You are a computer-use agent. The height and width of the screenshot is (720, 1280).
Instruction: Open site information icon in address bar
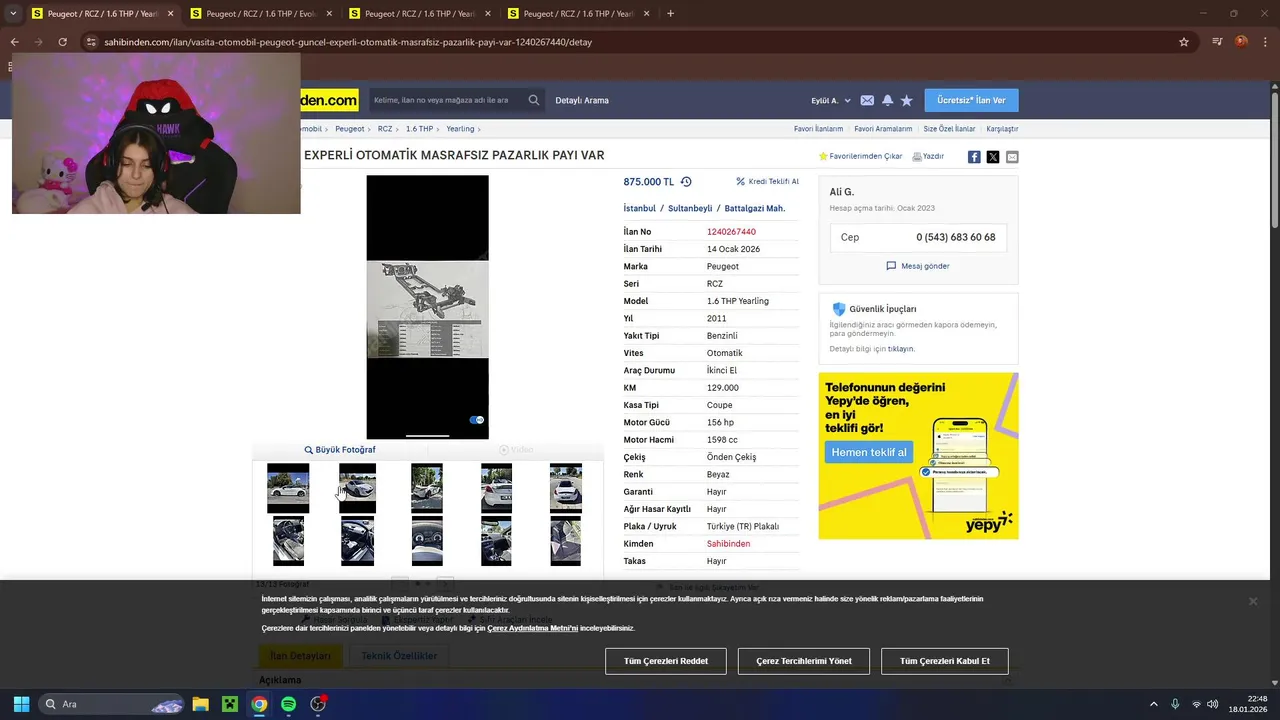pos(91,42)
